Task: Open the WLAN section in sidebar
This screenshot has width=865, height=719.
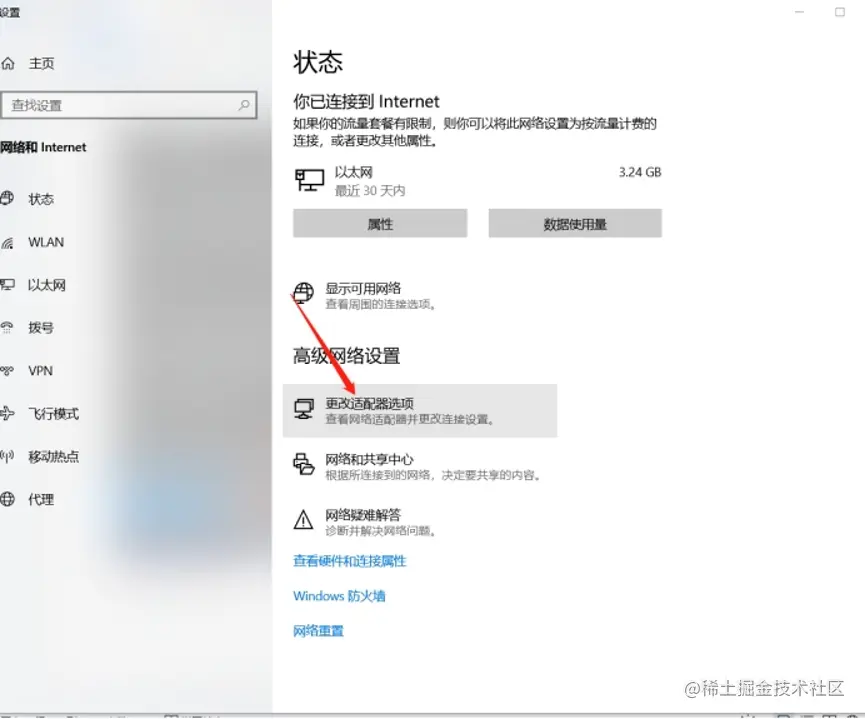Action: (x=46, y=242)
